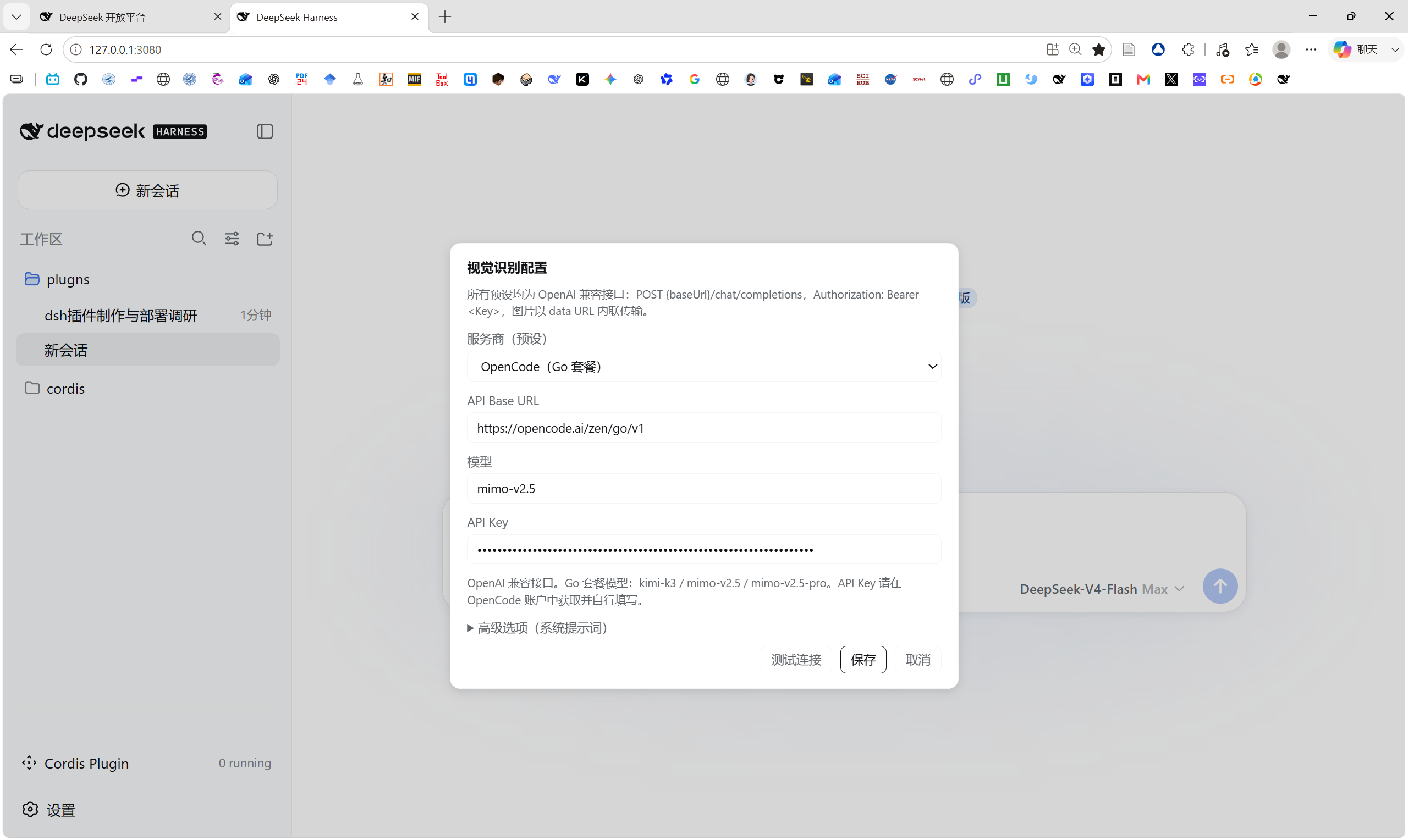
Task: Open the favorites list icon
Action: point(1252,50)
